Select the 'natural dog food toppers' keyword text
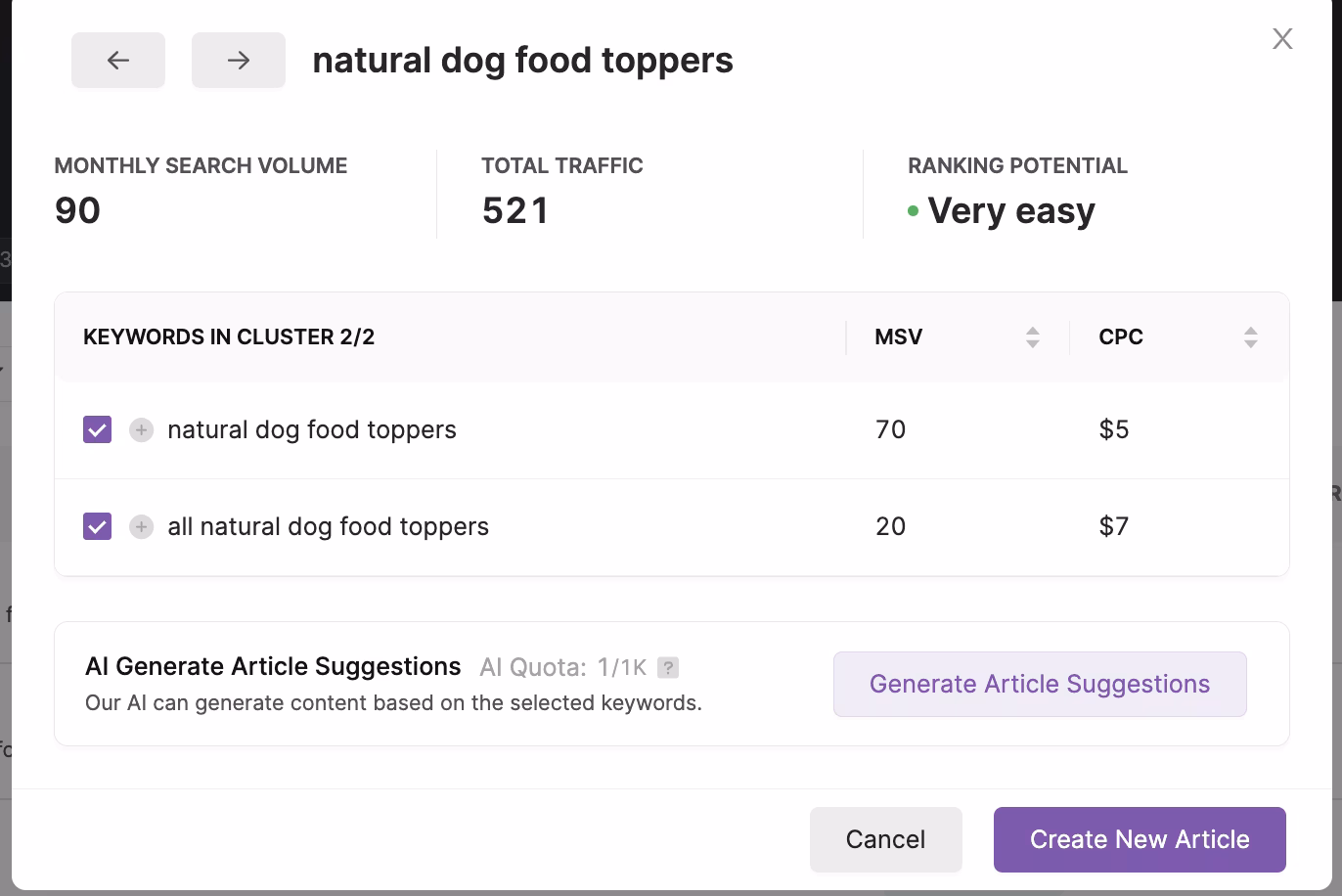Screen dimensions: 1342x896 312,430
